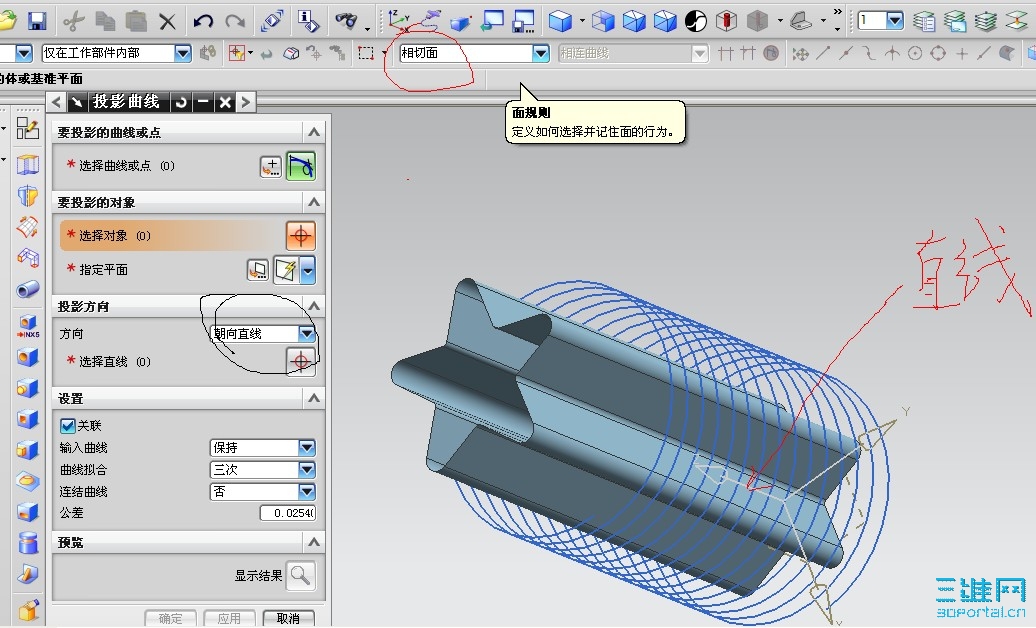Image resolution: width=1036 pixels, height=628 pixels.
Task: Toggle the snap points enable icon
Action: click(x=800, y=54)
